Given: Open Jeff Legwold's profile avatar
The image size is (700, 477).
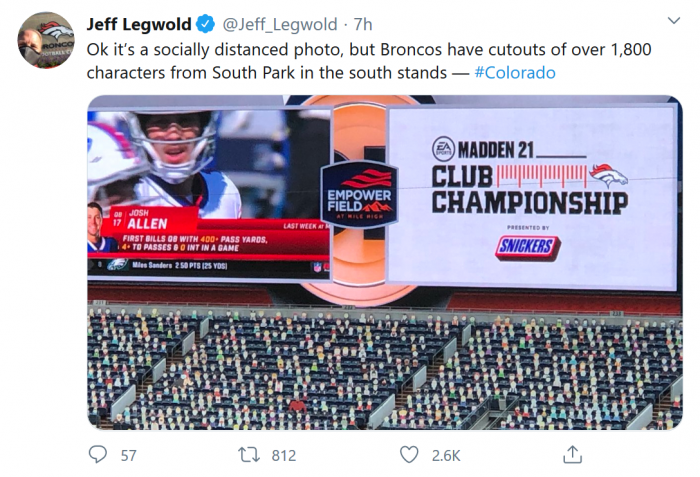Looking at the screenshot, I should click(x=46, y=40).
